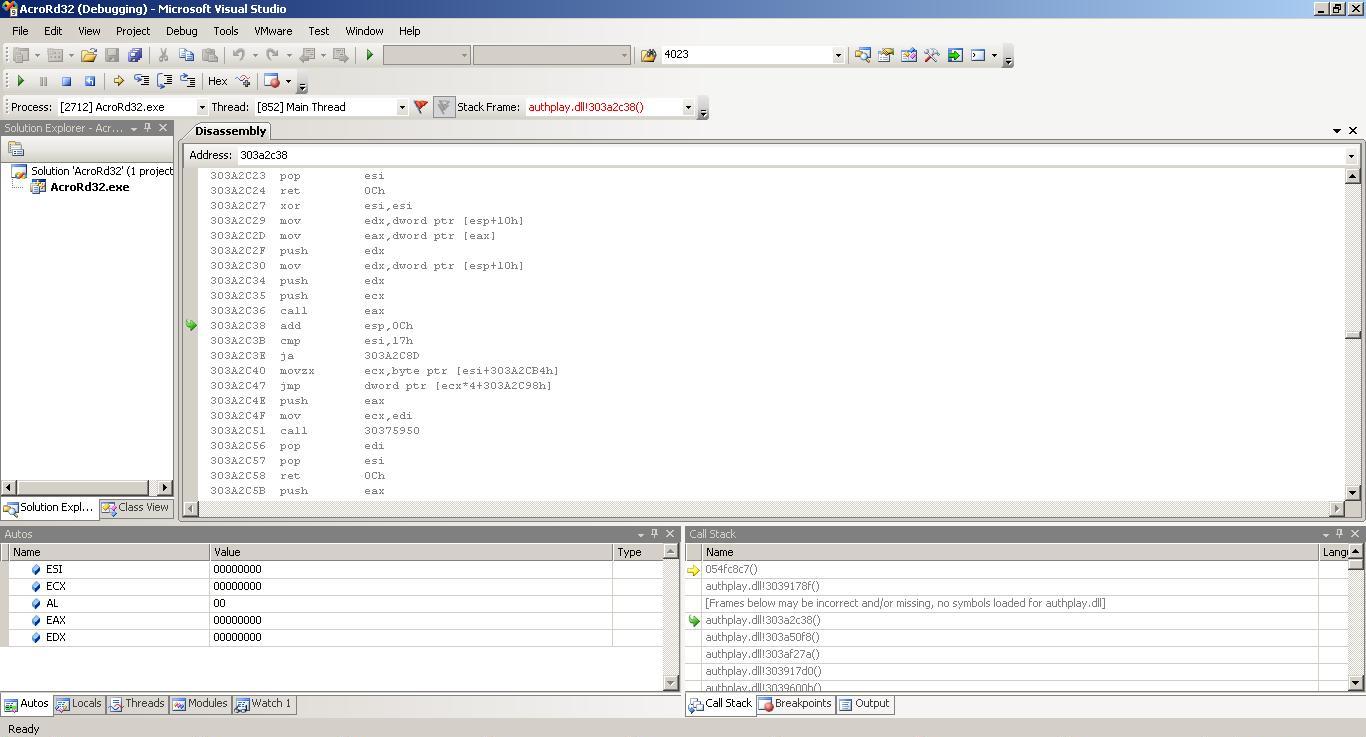1366x737 pixels.
Task: Click the Restart debugging icon
Action: tap(89, 81)
